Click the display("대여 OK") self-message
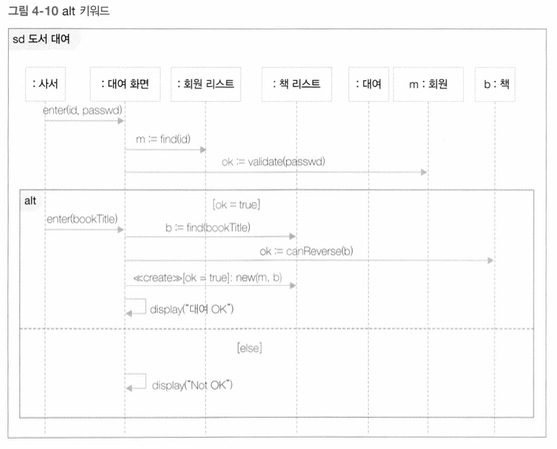 (x=192, y=309)
